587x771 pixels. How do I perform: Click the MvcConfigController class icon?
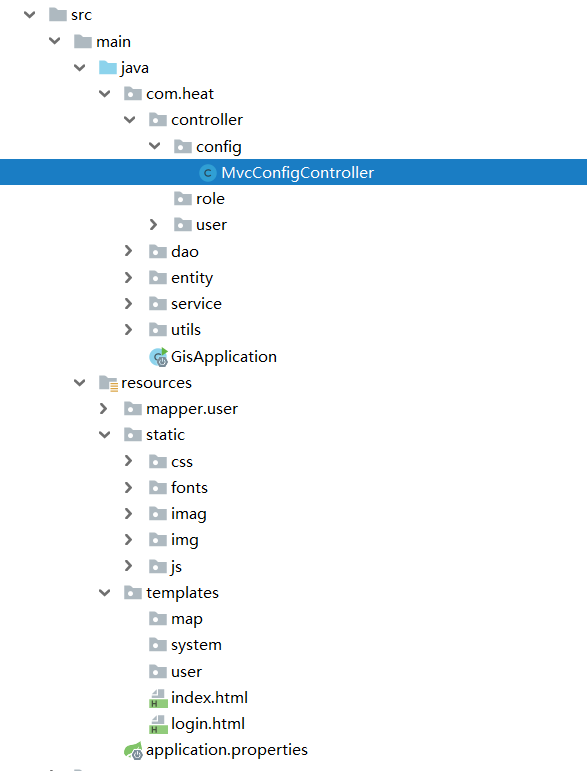[x=207, y=173]
